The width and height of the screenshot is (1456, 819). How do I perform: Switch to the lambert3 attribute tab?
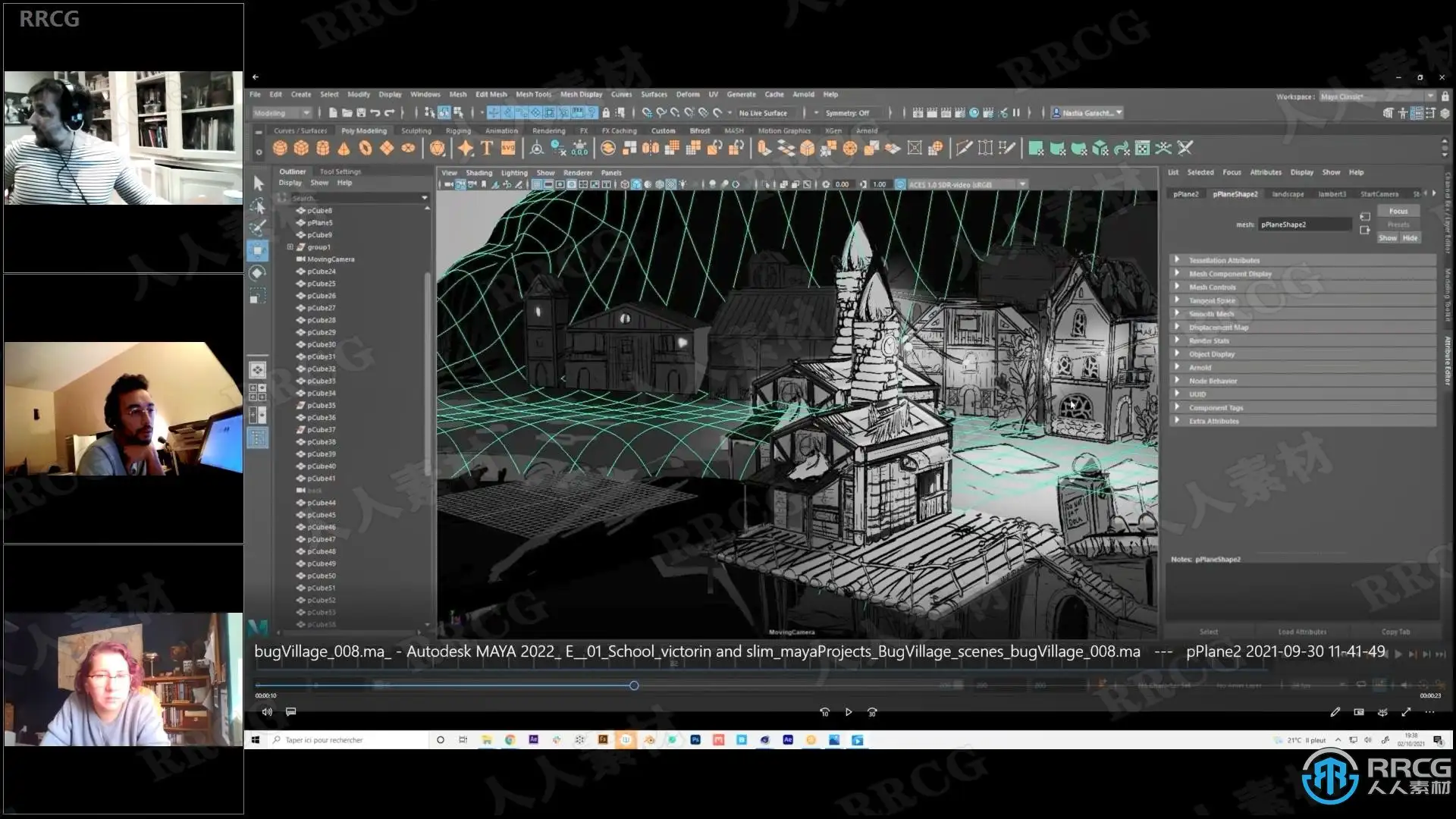pyautogui.click(x=1331, y=194)
